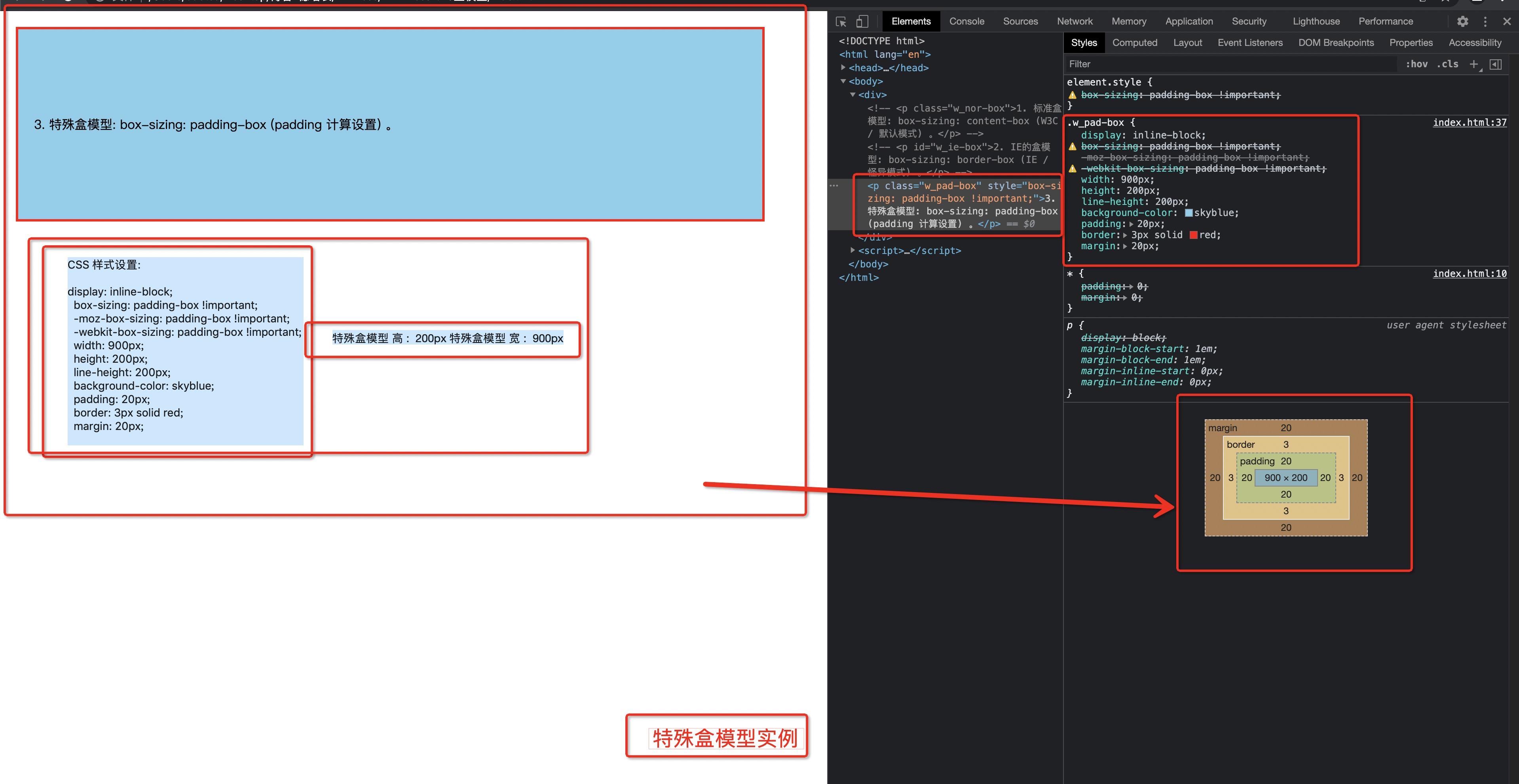Click margin-block-start: 1em in p rule
This screenshot has height=784, width=1519.
[1149, 348]
